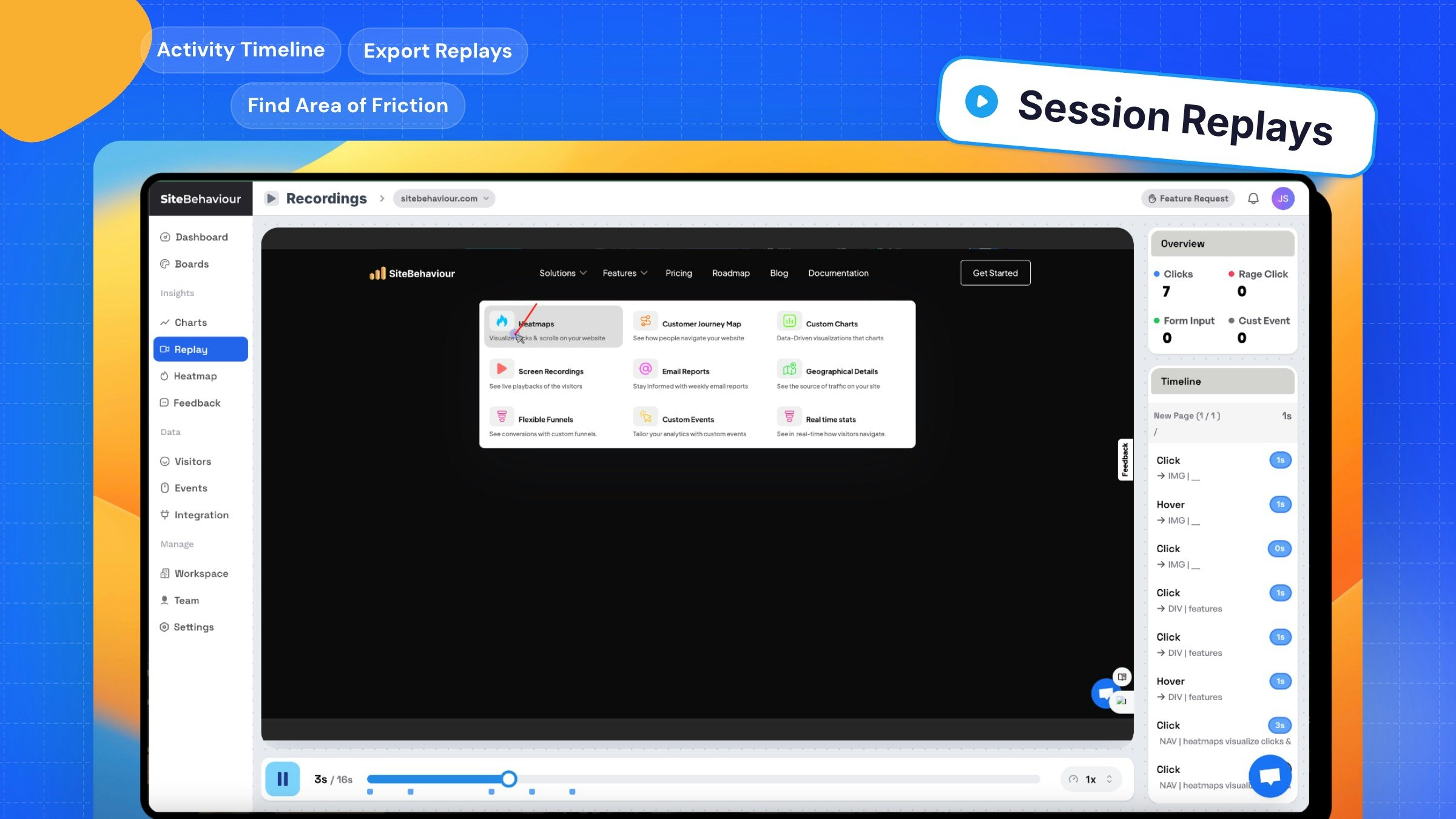Click the Screen Recordings play icon

pyautogui.click(x=502, y=368)
